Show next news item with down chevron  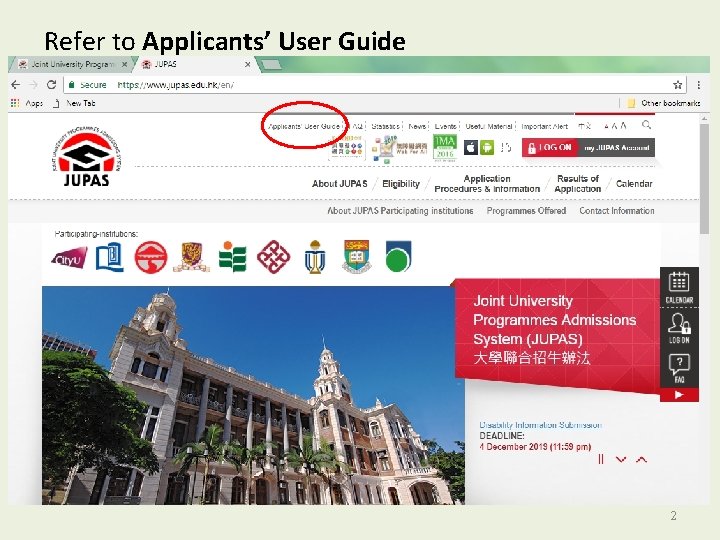click(x=621, y=459)
